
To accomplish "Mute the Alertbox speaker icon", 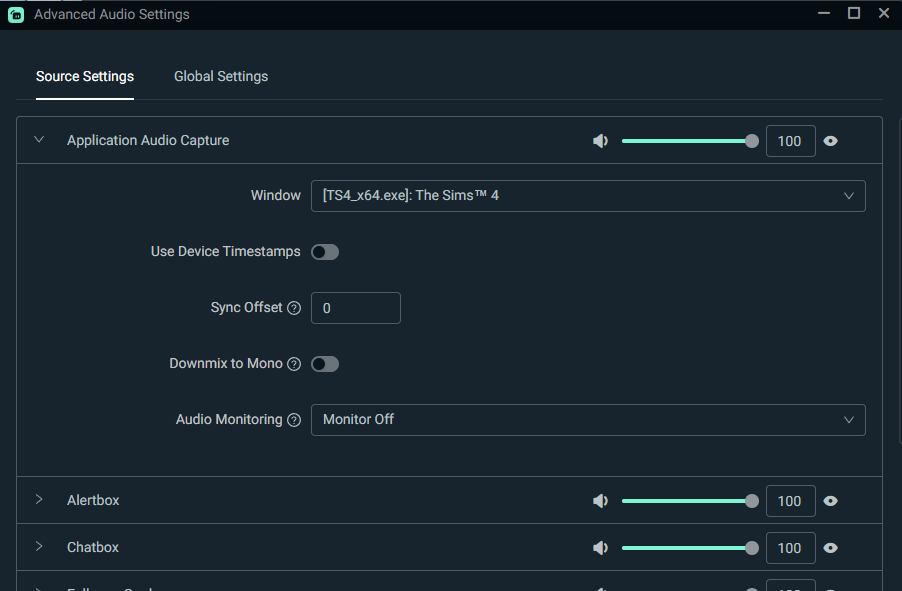I will [600, 501].
